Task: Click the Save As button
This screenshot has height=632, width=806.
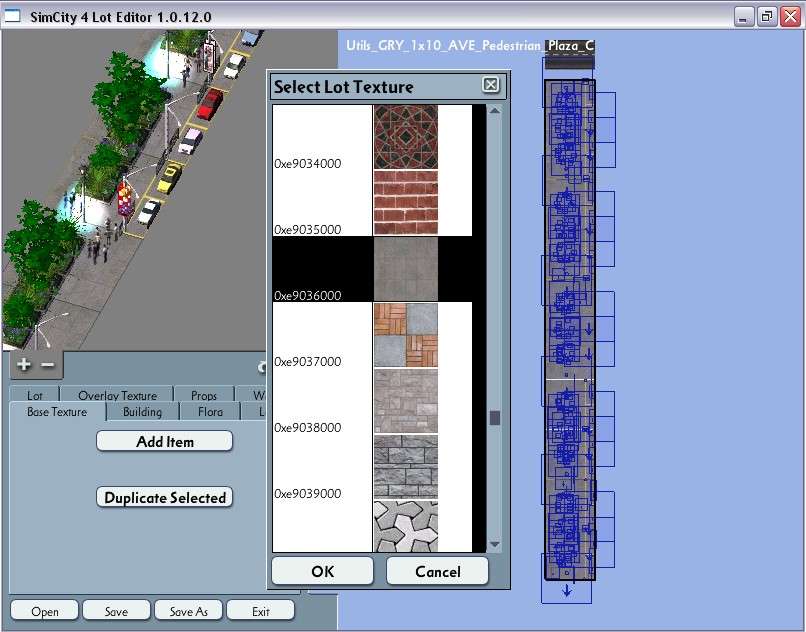Action: coord(188,611)
